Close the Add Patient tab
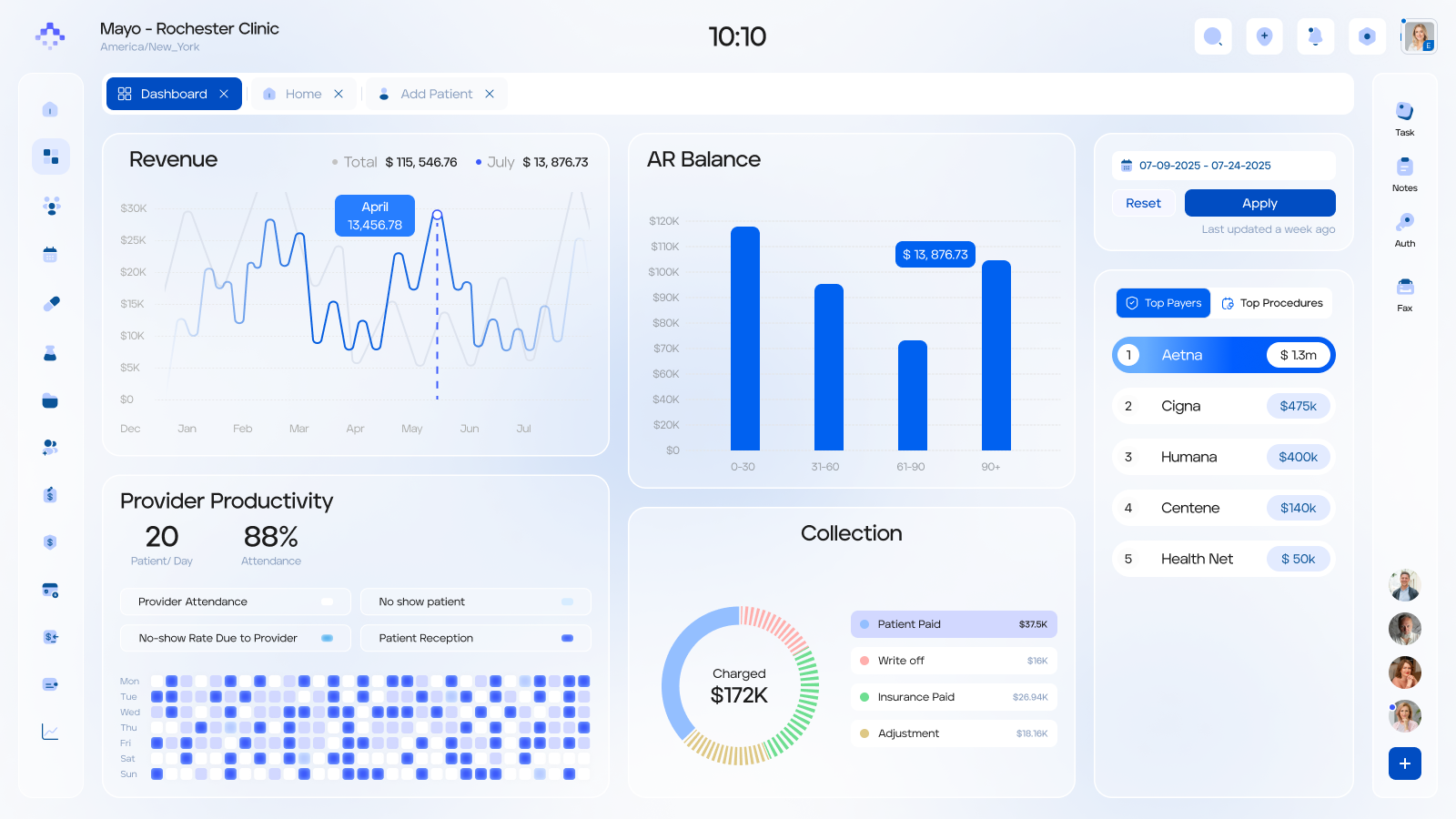 pyautogui.click(x=490, y=94)
